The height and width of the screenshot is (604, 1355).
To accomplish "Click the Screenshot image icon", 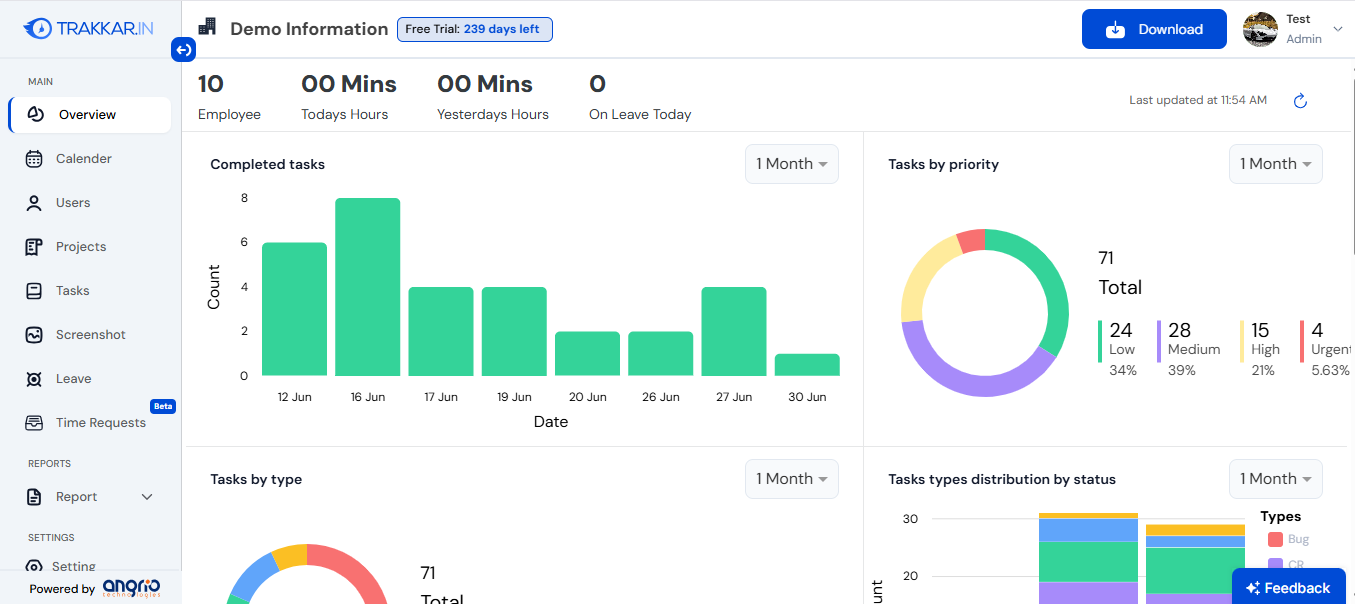I will 34,334.
